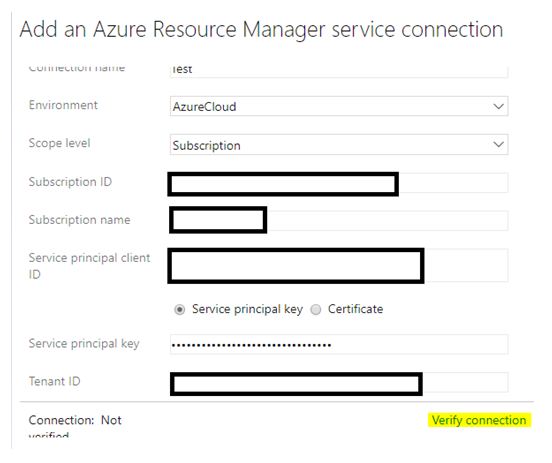552x463 pixels.
Task: Select the Service principal key radio button
Action: (x=180, y=309)
